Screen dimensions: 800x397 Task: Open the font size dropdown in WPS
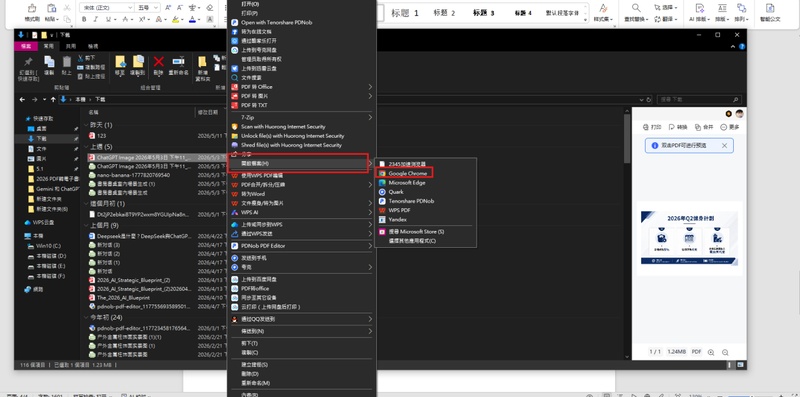tap(156, 8)
